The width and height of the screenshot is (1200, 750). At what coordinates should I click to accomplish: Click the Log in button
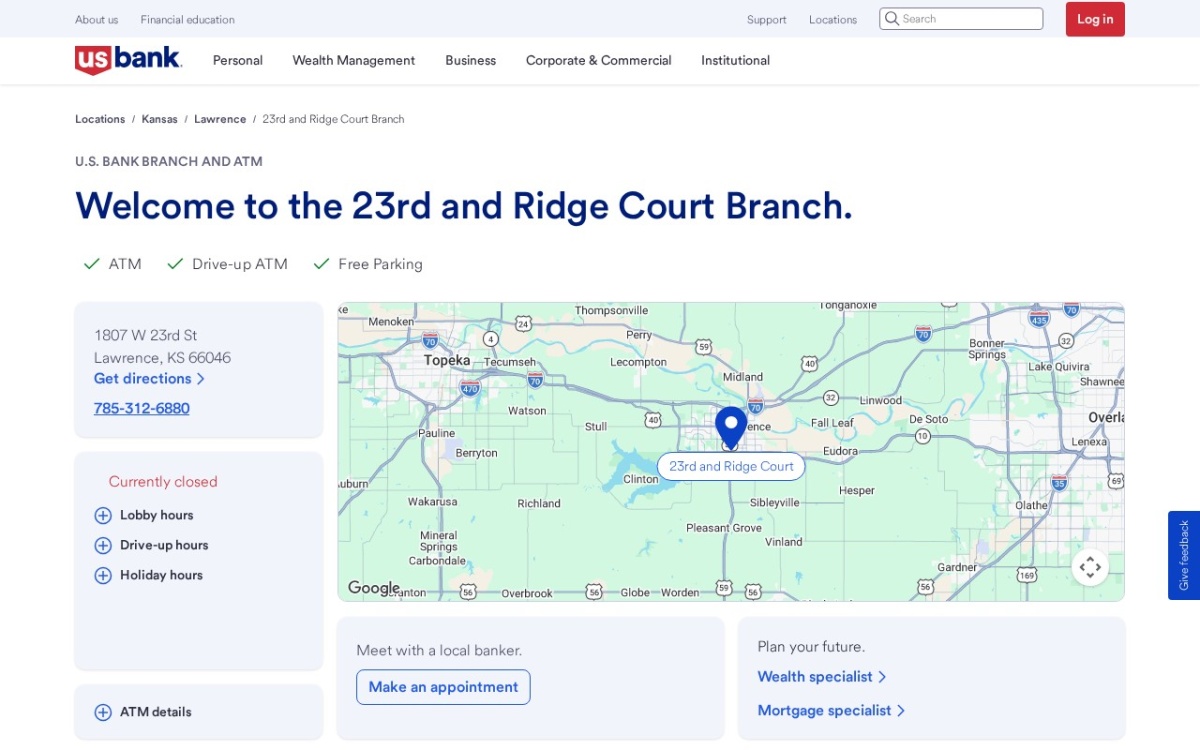[x=1095, y=19]
